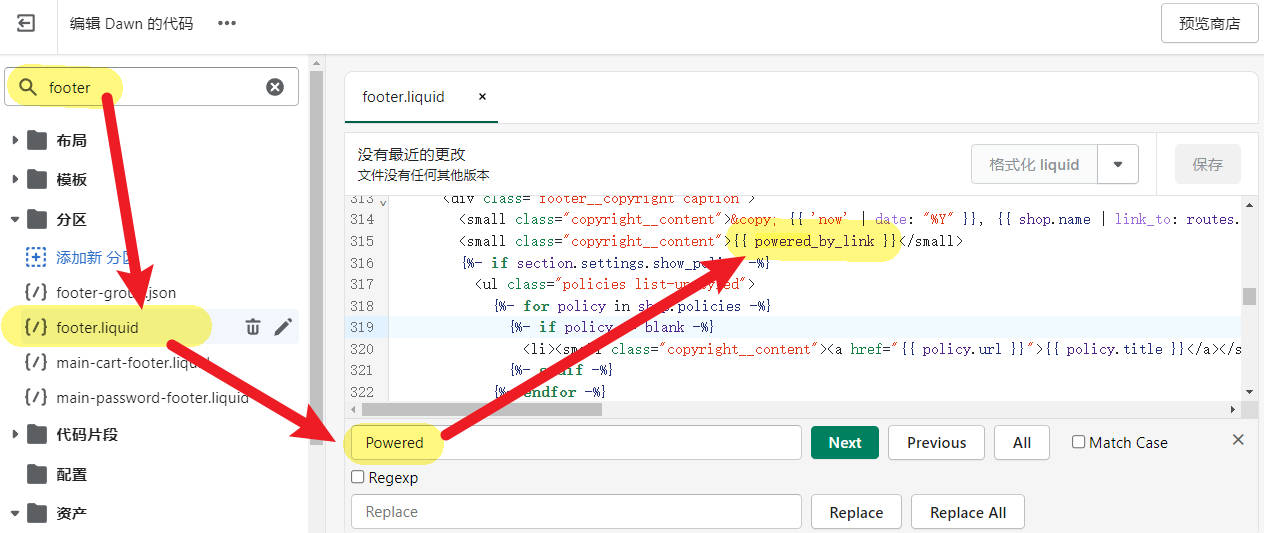The width and height of the screenshot is (1264, 533).
Task: Collapse the 分区 folder
Action: pos(15,219)
